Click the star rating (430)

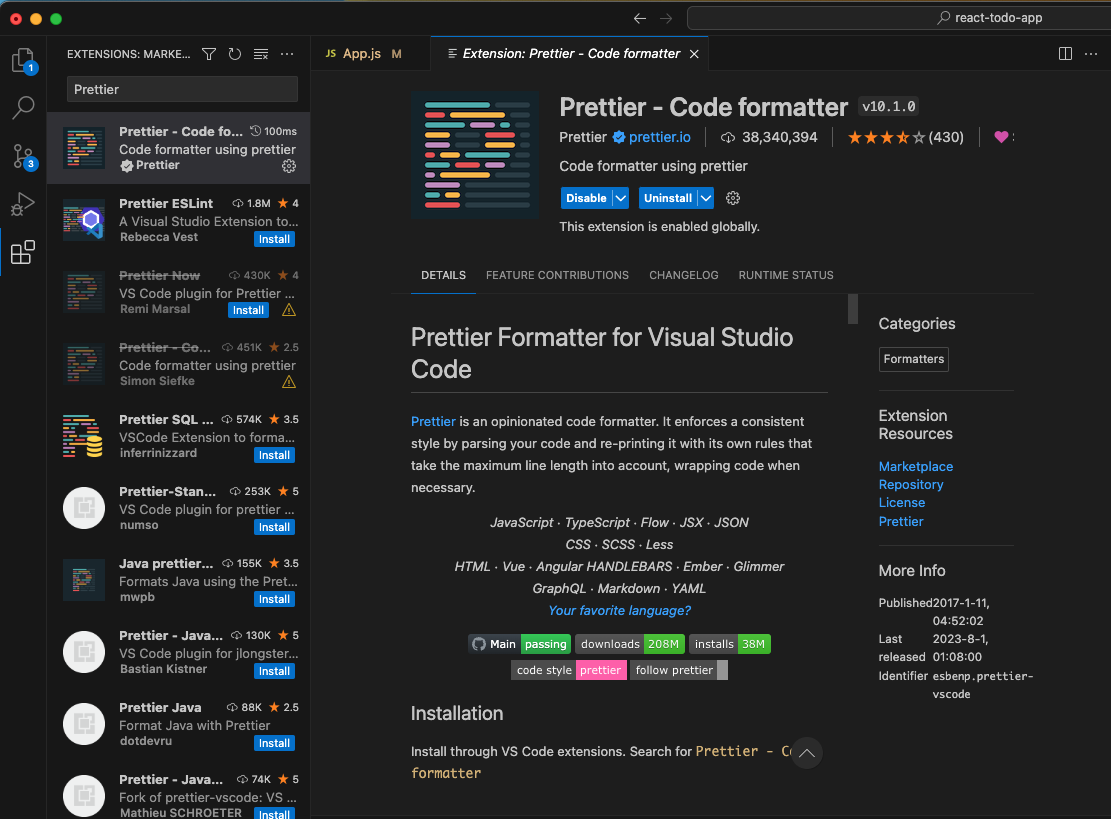click(906, 137)
